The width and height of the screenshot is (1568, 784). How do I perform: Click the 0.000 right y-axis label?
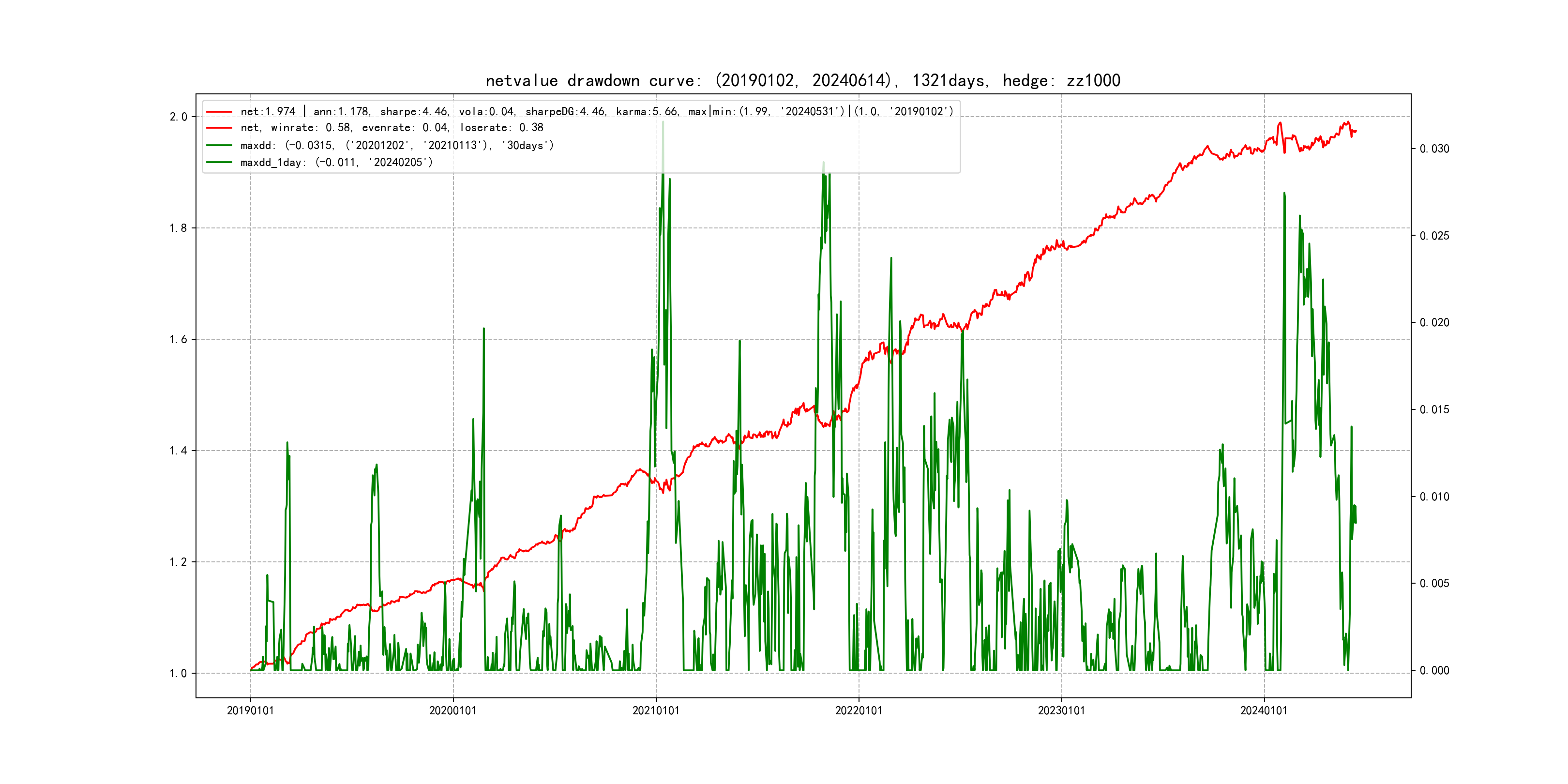tap(1434, 671)
